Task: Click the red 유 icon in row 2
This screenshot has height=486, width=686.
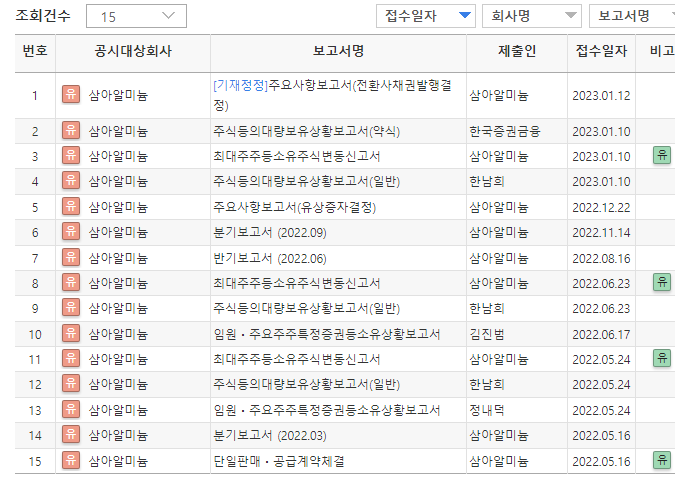Action: point(71,130)
